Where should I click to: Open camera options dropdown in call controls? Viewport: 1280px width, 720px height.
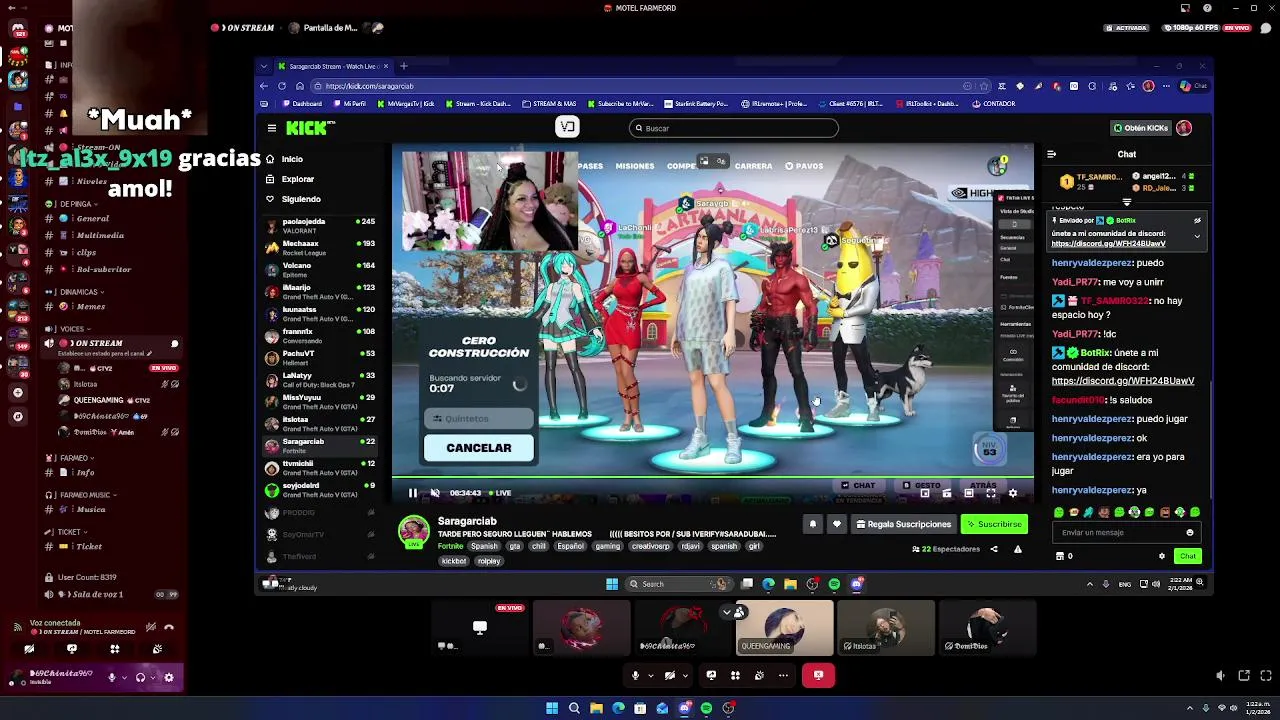685,676
